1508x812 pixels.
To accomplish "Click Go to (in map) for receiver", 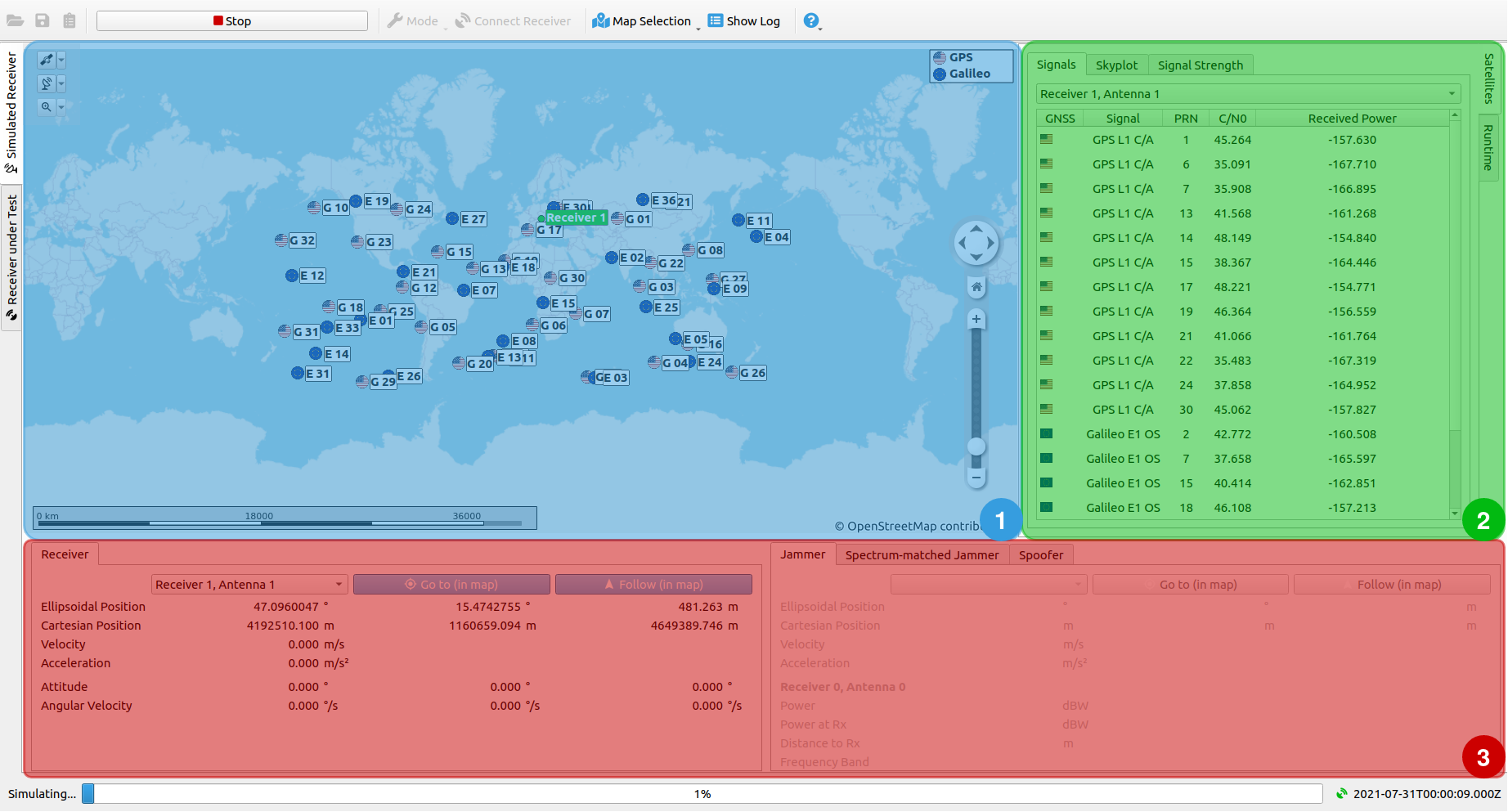I will [x=451, y=585].
